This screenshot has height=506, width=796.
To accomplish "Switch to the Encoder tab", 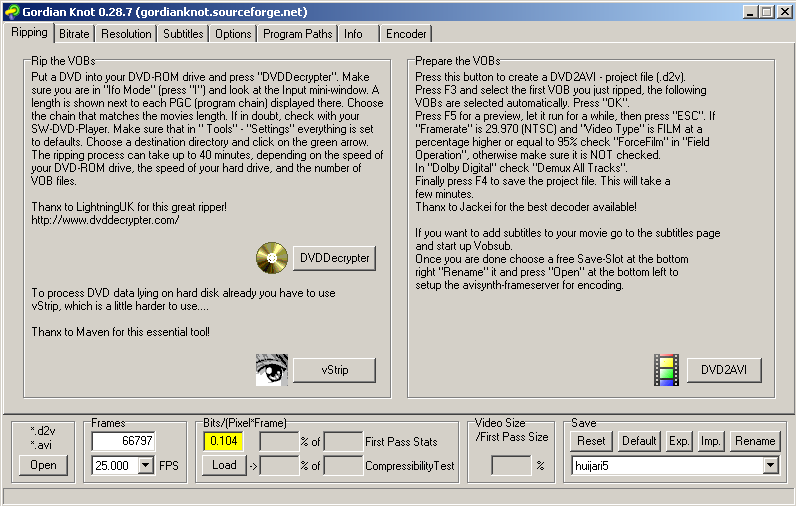I will coord(406,34).
